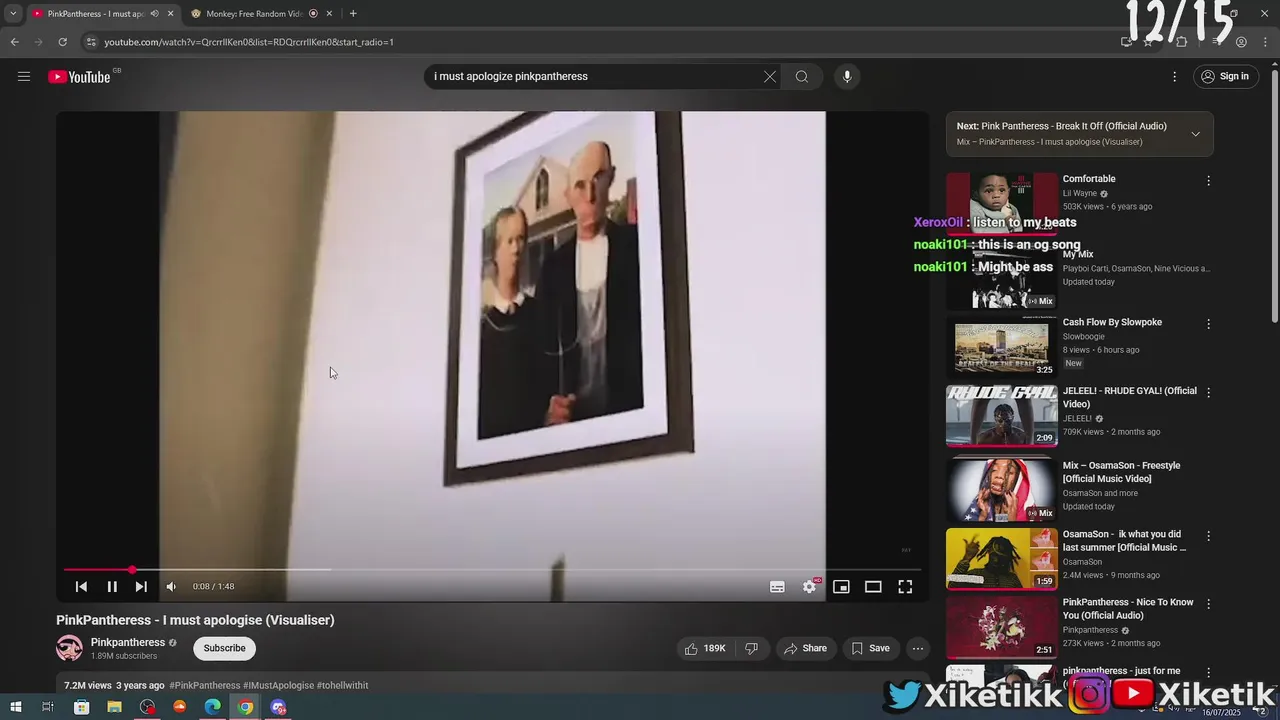Image resolution: width=1280 pixels, height=720 pixels.
Task: Save the video to a playlist
Action: tap(871, 648)
